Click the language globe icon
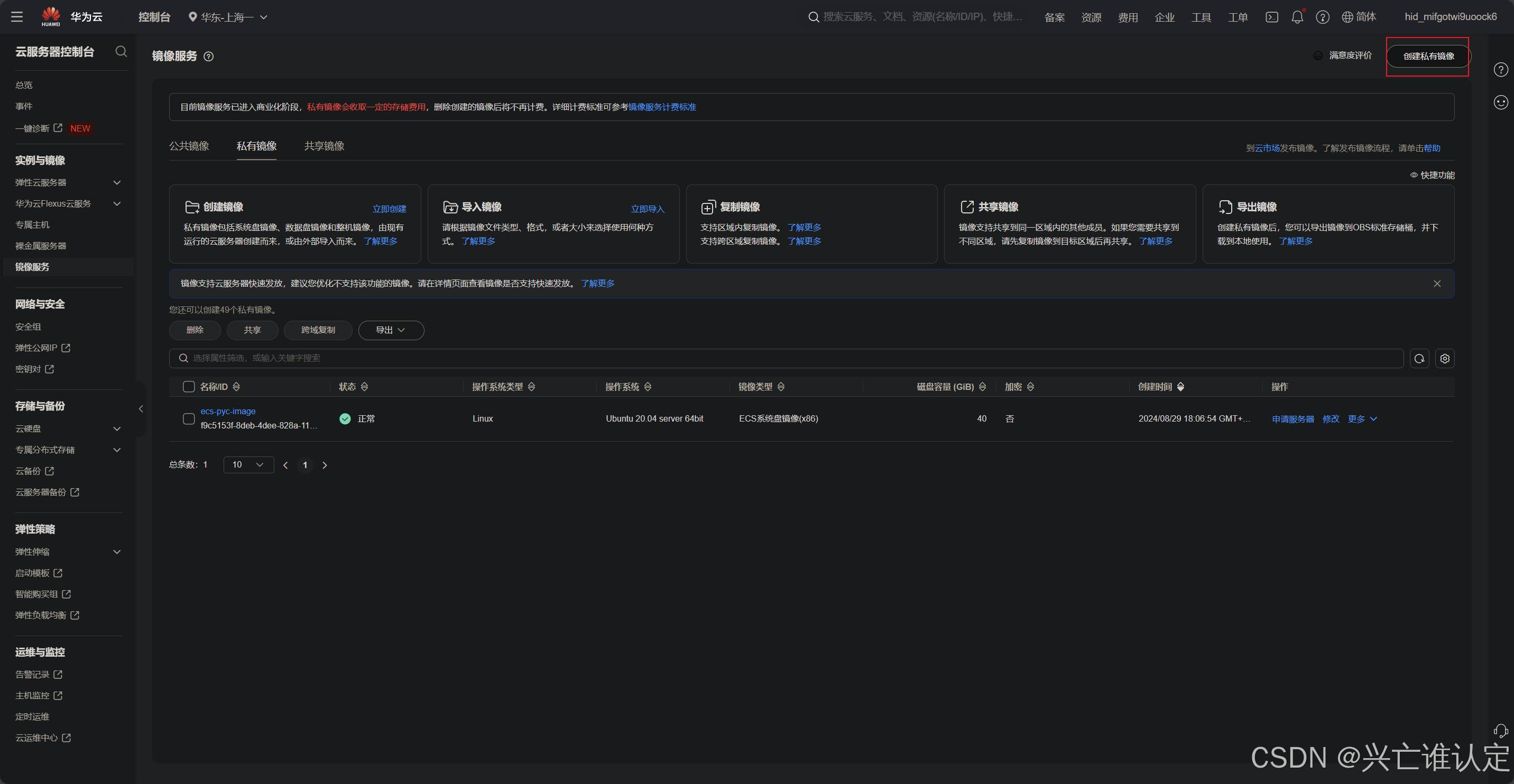The image size is (1514, 784). coord(1347,17)
